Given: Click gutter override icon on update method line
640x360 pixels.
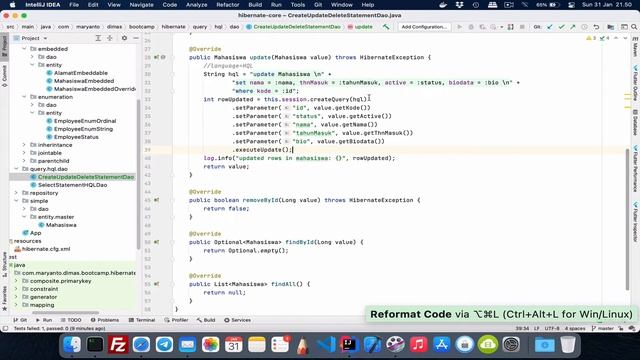Looking at the screenshot, I should (156, 58).
